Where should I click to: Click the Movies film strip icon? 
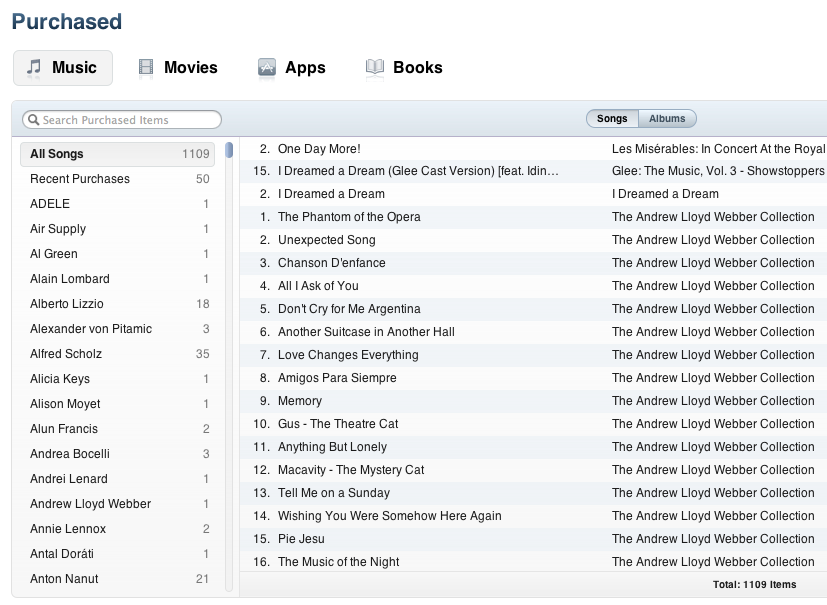146,68
